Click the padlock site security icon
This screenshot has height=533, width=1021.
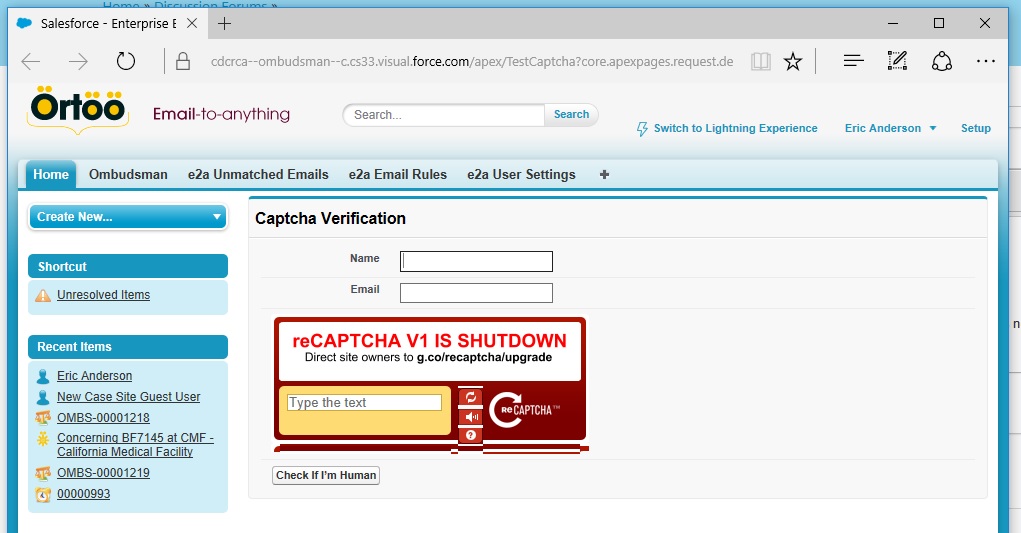point(183,62)
